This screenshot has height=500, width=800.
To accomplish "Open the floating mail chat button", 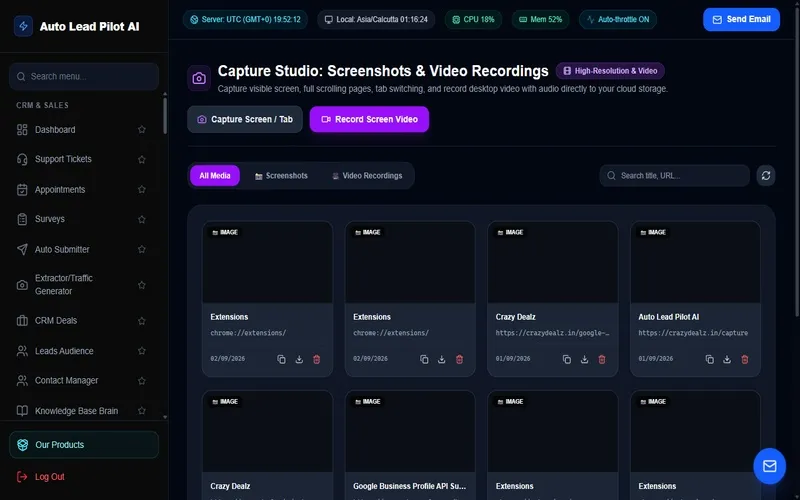I will (x=769, y=466).
